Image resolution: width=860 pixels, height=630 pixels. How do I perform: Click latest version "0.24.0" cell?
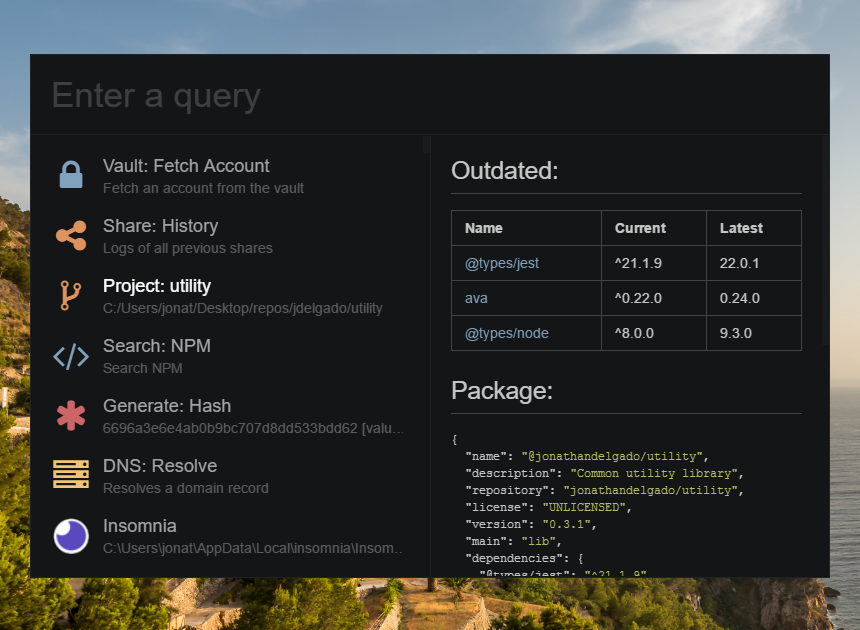click(x=754, y=298)
